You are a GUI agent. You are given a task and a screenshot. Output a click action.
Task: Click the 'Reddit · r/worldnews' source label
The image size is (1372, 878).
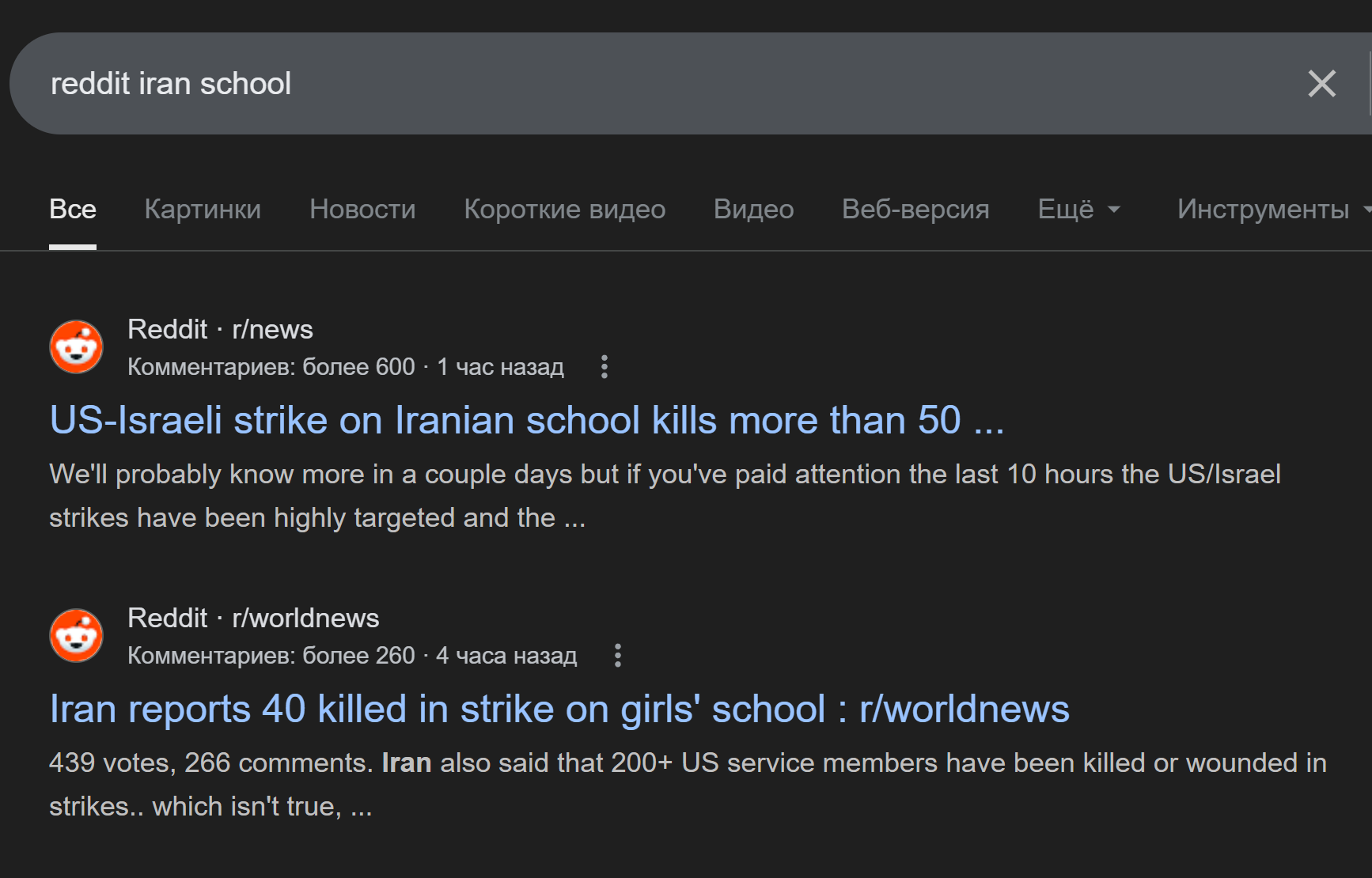253,618
